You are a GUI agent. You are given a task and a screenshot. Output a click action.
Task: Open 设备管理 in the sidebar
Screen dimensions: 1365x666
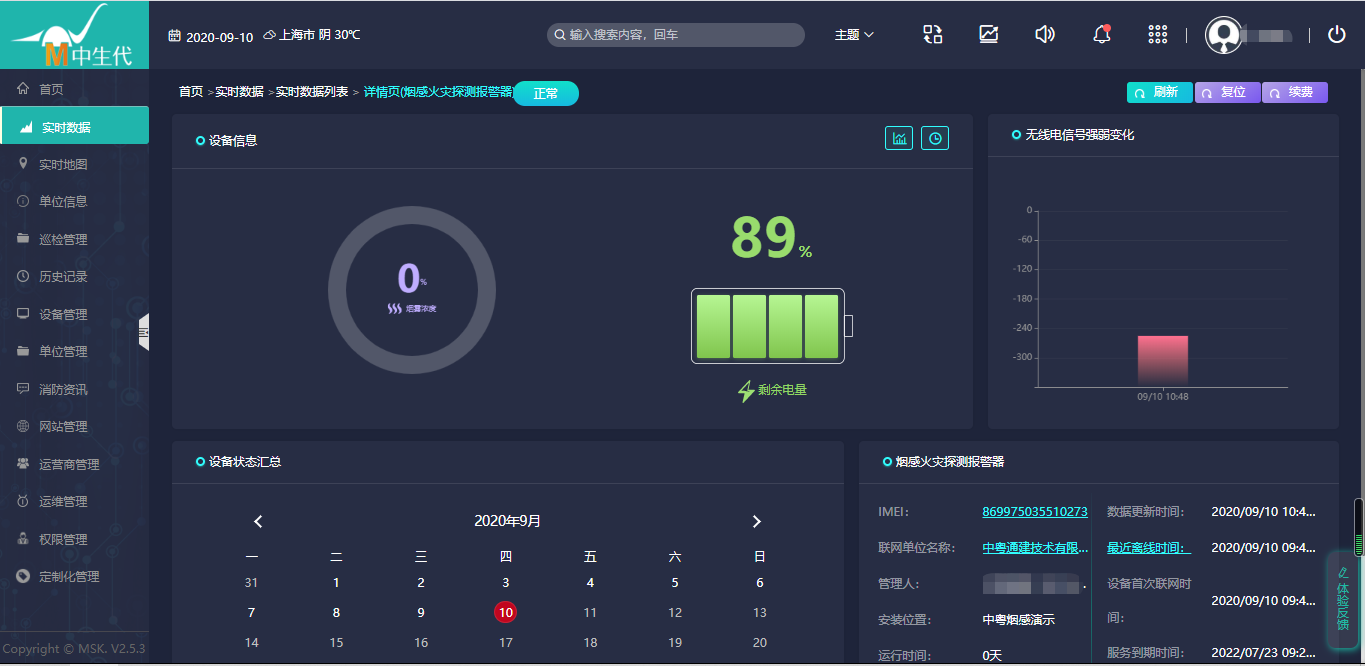click(x=63, y=314)
